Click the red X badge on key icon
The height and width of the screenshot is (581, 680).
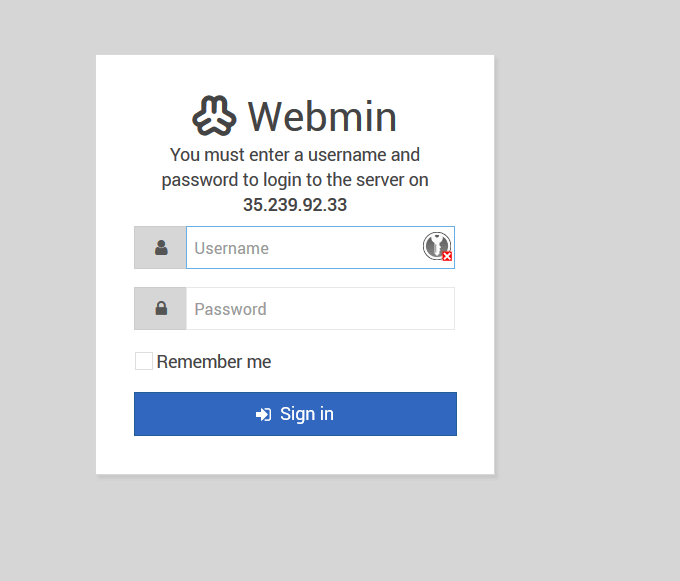pos(447,256)
